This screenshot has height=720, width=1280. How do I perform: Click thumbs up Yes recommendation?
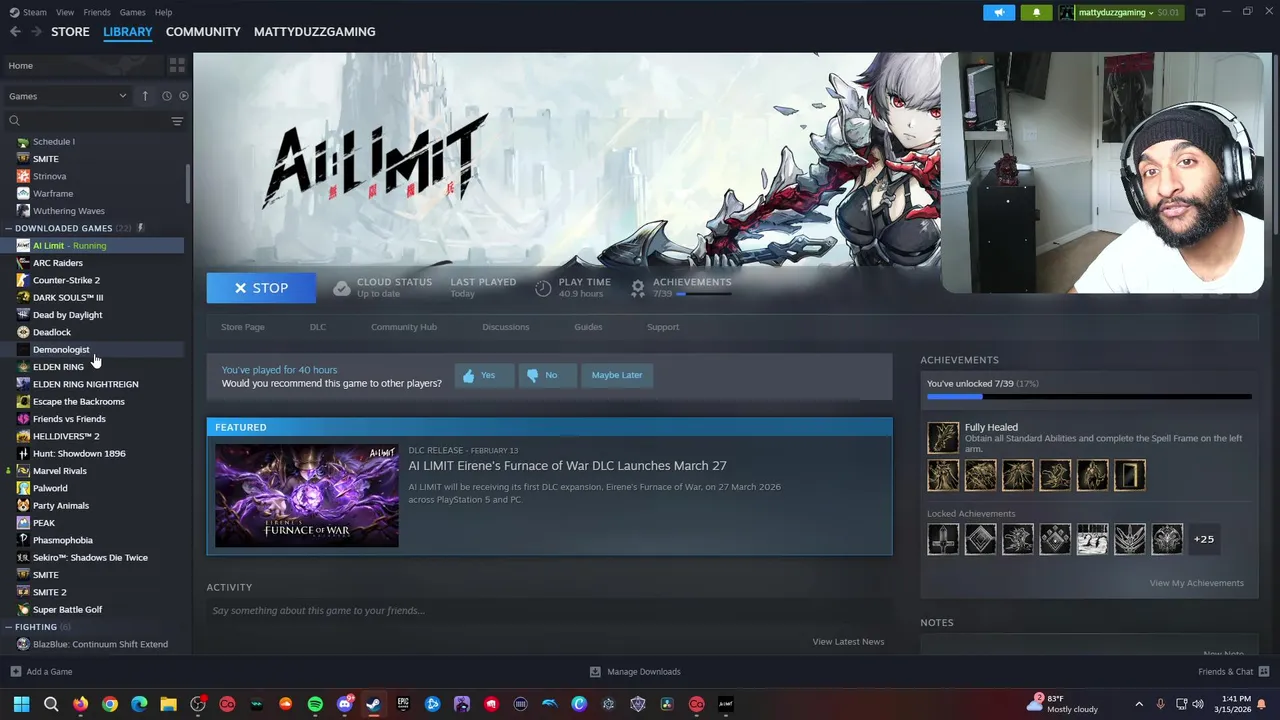(483, 375)
